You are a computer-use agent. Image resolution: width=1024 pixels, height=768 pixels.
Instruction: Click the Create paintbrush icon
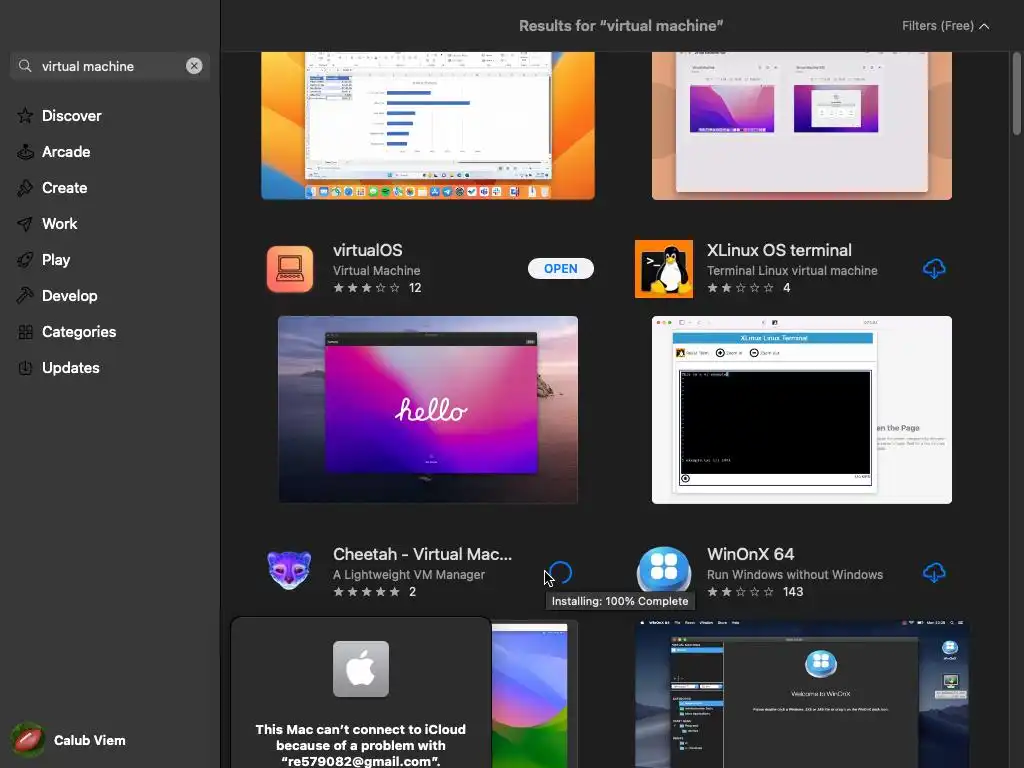25,187
